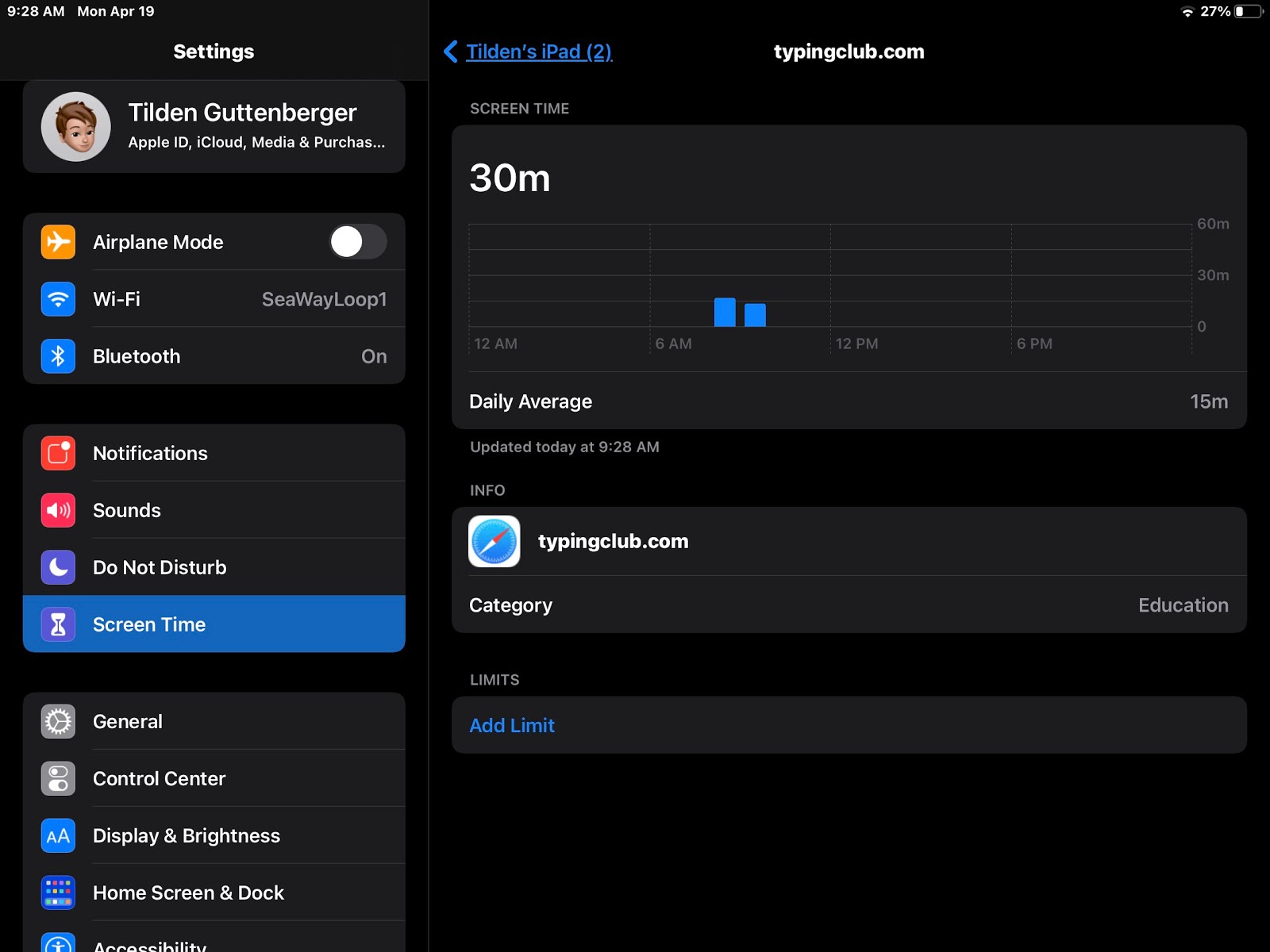Open Display & Brightness settings
The image size is (1270, 952).
(214, 835)
